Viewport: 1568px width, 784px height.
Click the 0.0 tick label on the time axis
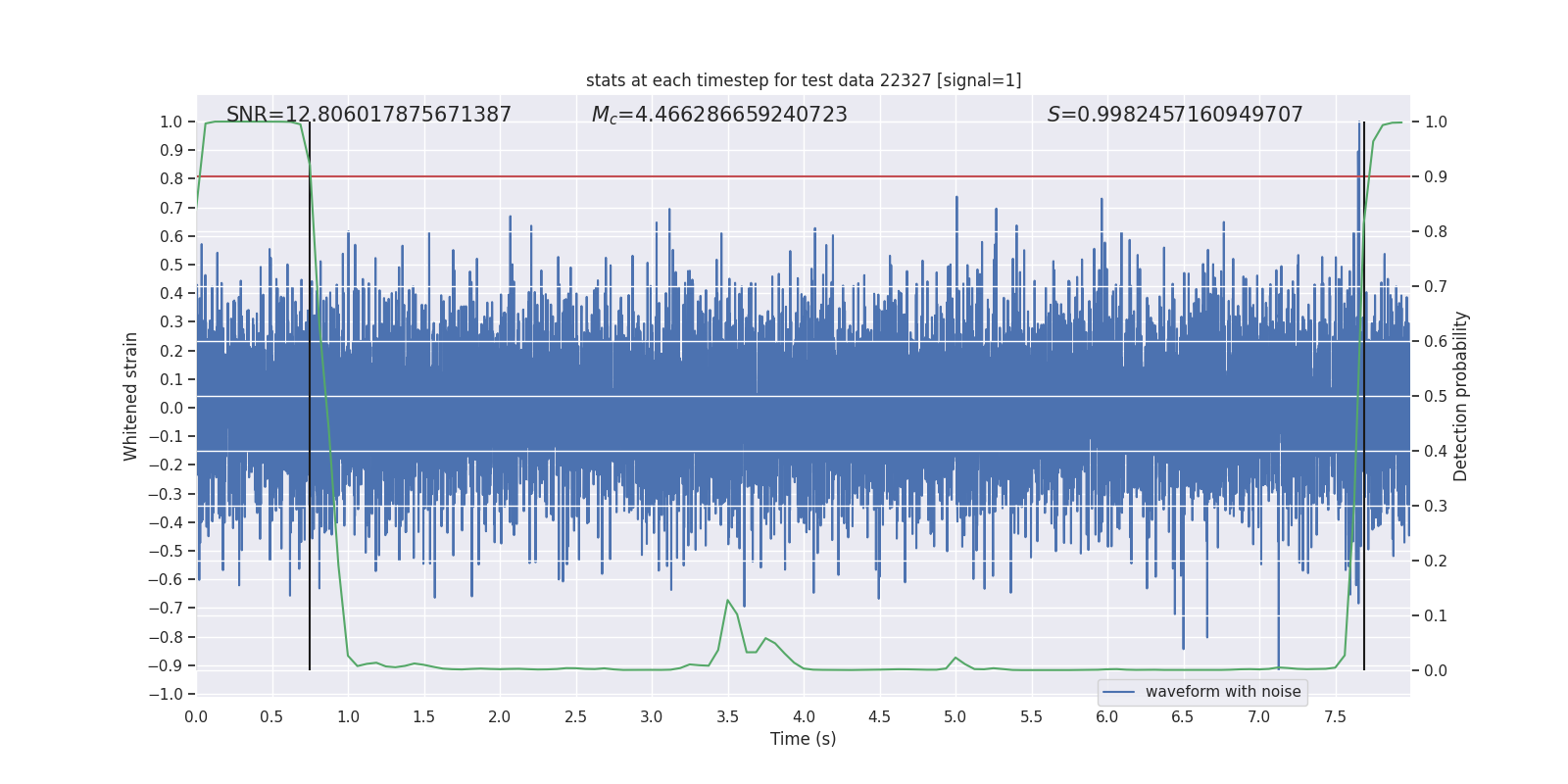pos(196,716)
